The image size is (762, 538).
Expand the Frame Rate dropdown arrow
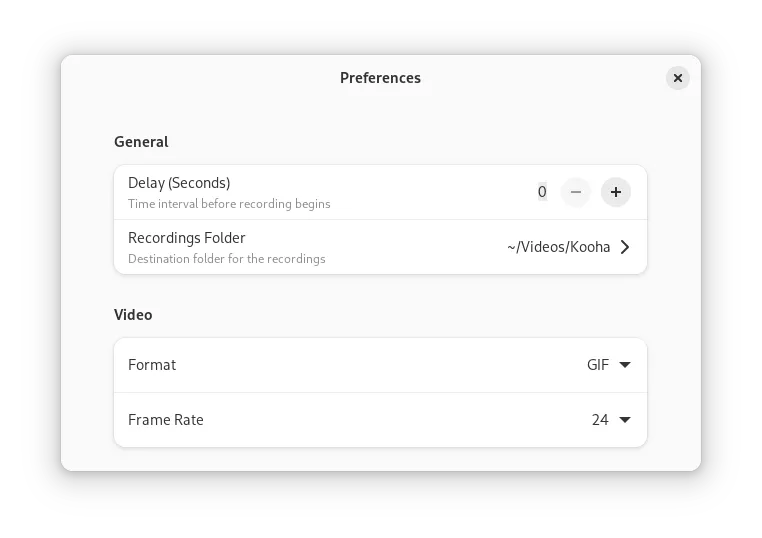(625, 419)
